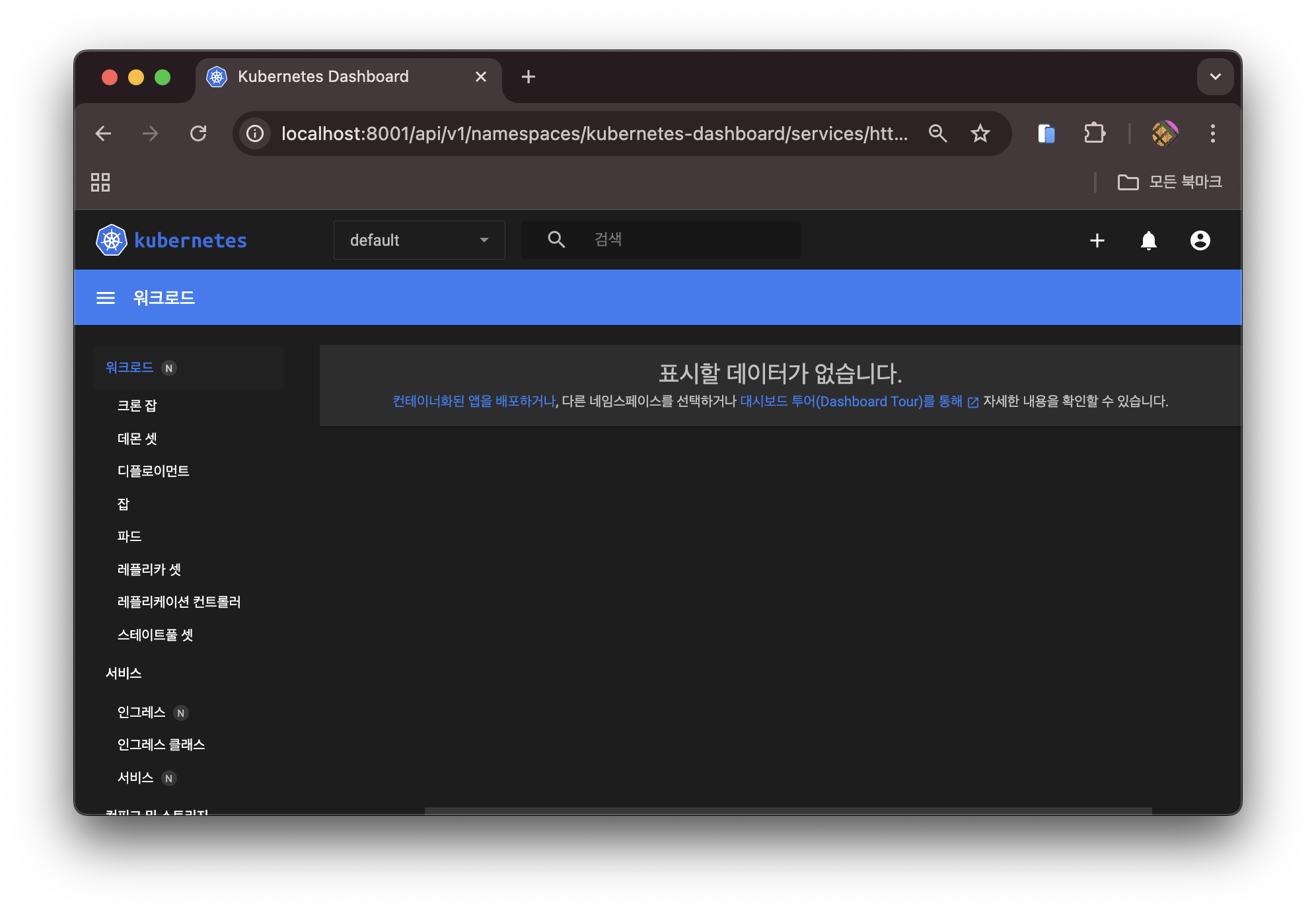1316x913 pixels.
Task: Click the 컨테이너화된 앱을 배포하거나 link
Action: pyautogui.click(x=474, y=402)
